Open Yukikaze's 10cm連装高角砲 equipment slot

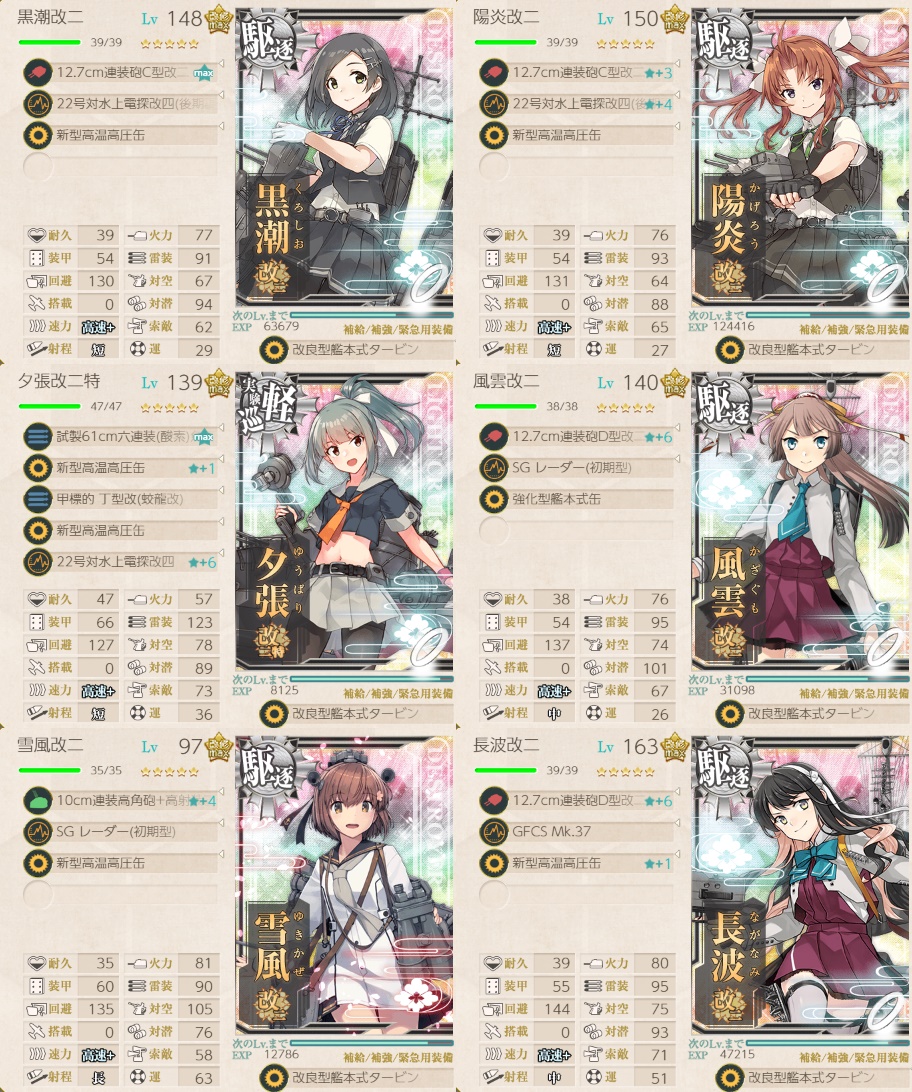click(120, 800)
